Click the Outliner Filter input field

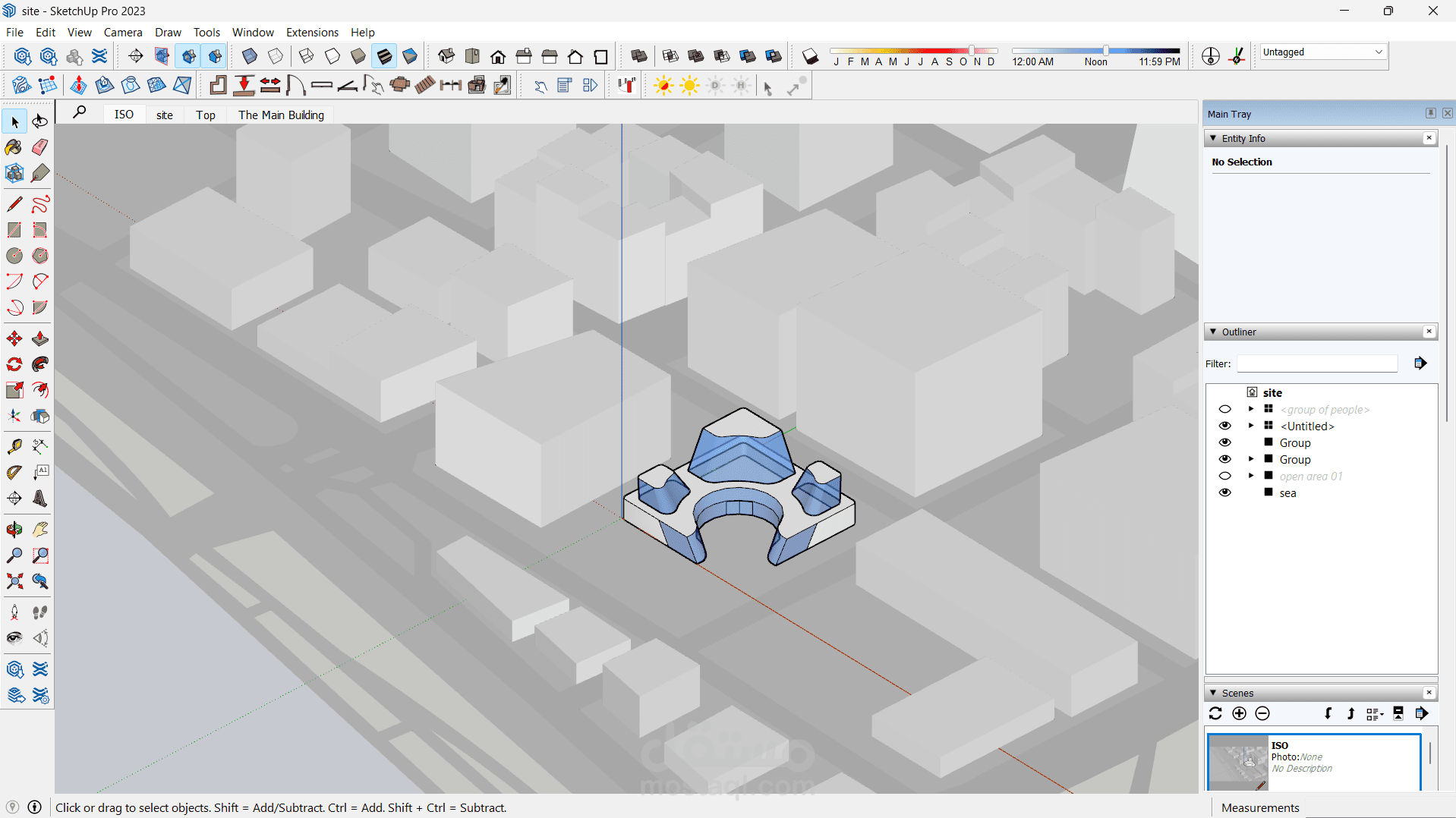click(x=1317, y=364)
